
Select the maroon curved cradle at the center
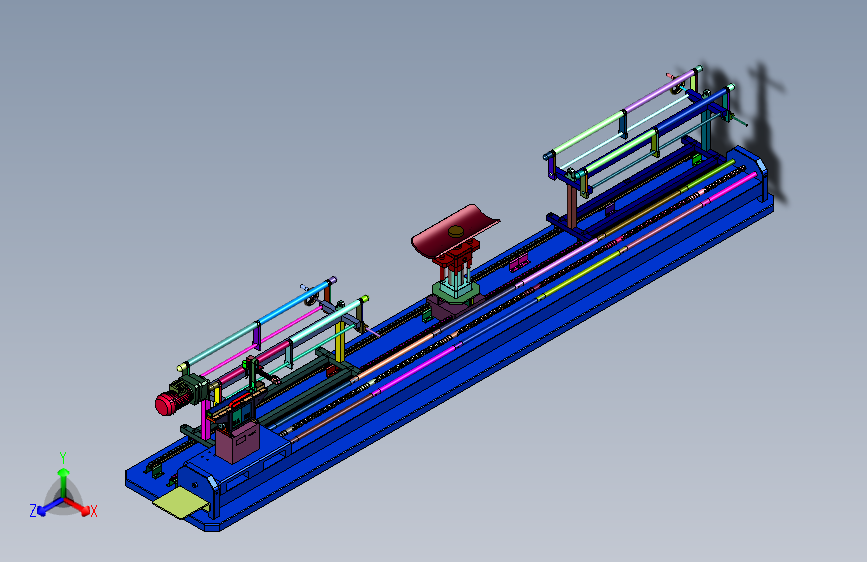(x=455, y=232)
